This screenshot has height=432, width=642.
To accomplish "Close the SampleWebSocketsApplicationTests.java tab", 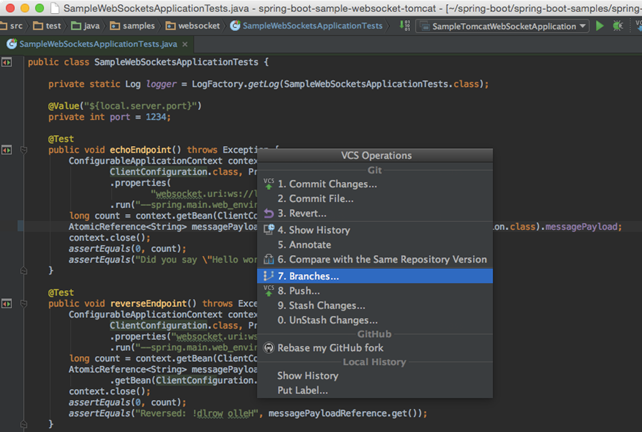I will [x=185, y=44].
